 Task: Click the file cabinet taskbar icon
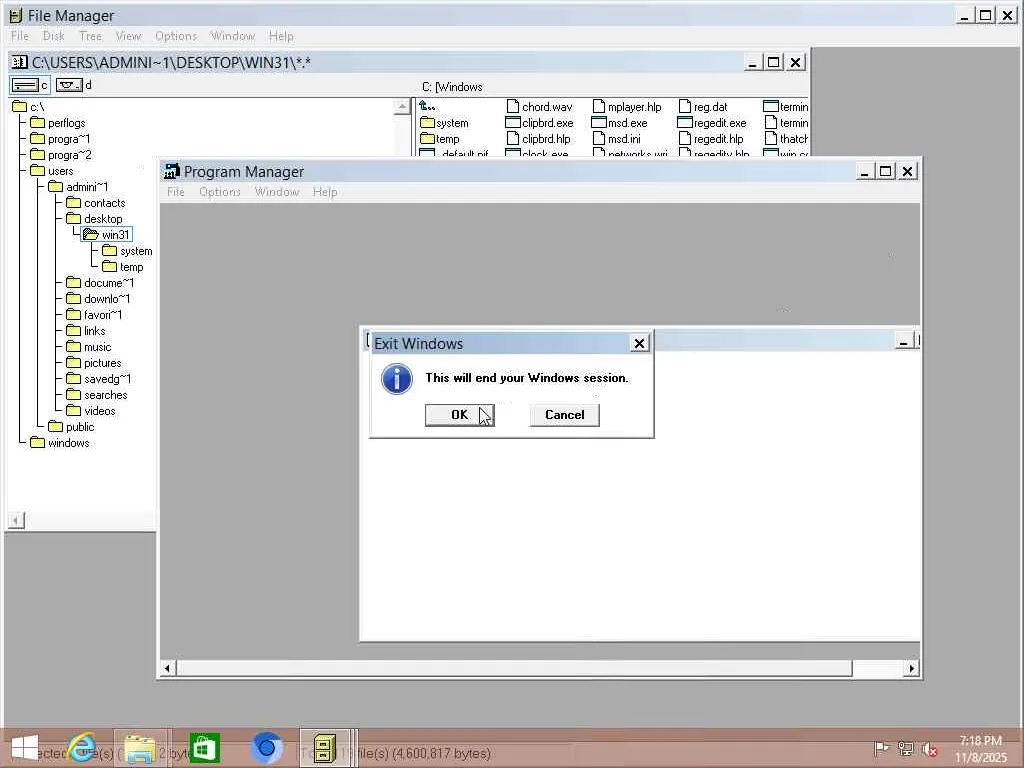[325, 748]
